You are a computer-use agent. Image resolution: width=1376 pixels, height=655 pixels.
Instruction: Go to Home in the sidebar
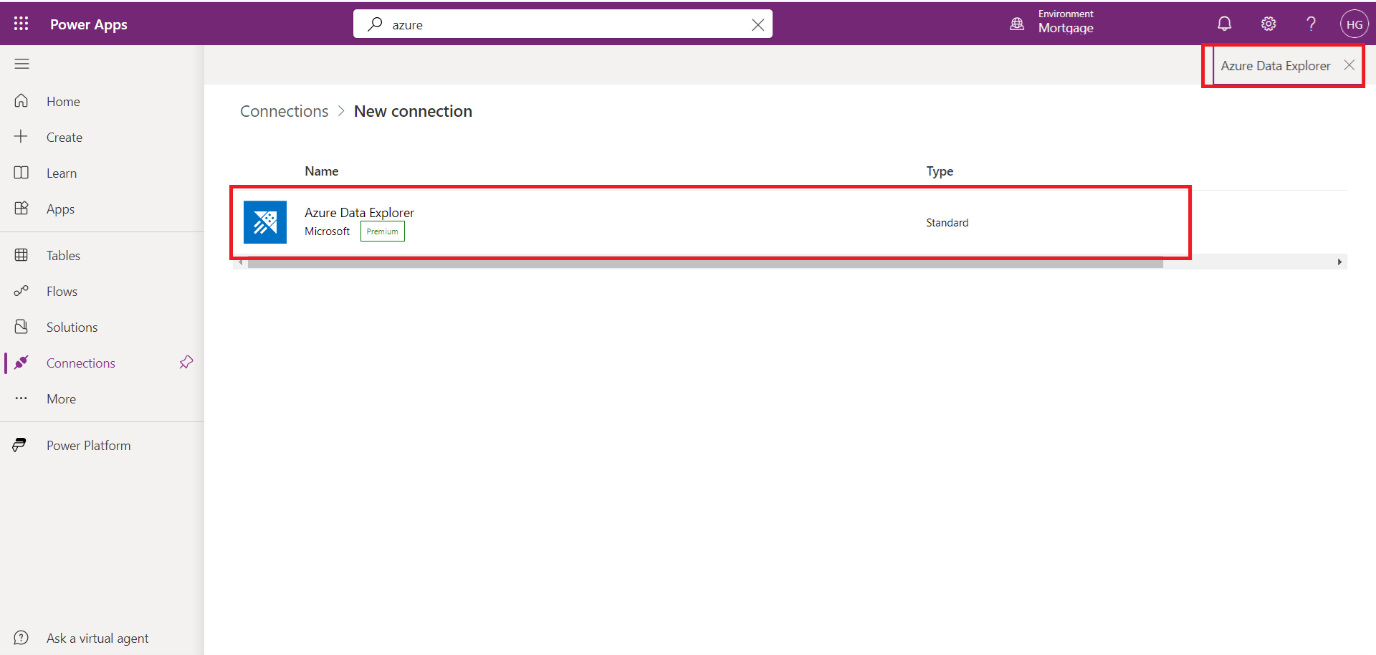tap(62, 101)
